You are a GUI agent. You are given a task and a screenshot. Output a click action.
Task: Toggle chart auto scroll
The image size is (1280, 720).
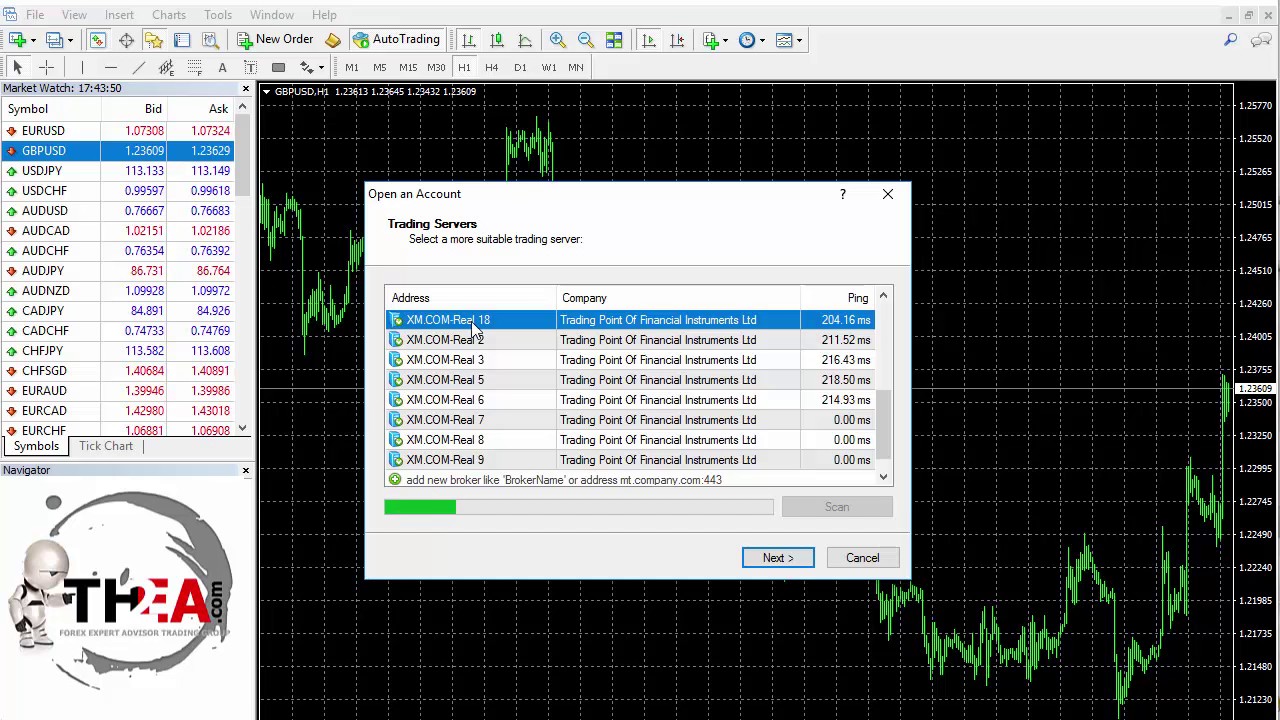(x=649, y=40)
